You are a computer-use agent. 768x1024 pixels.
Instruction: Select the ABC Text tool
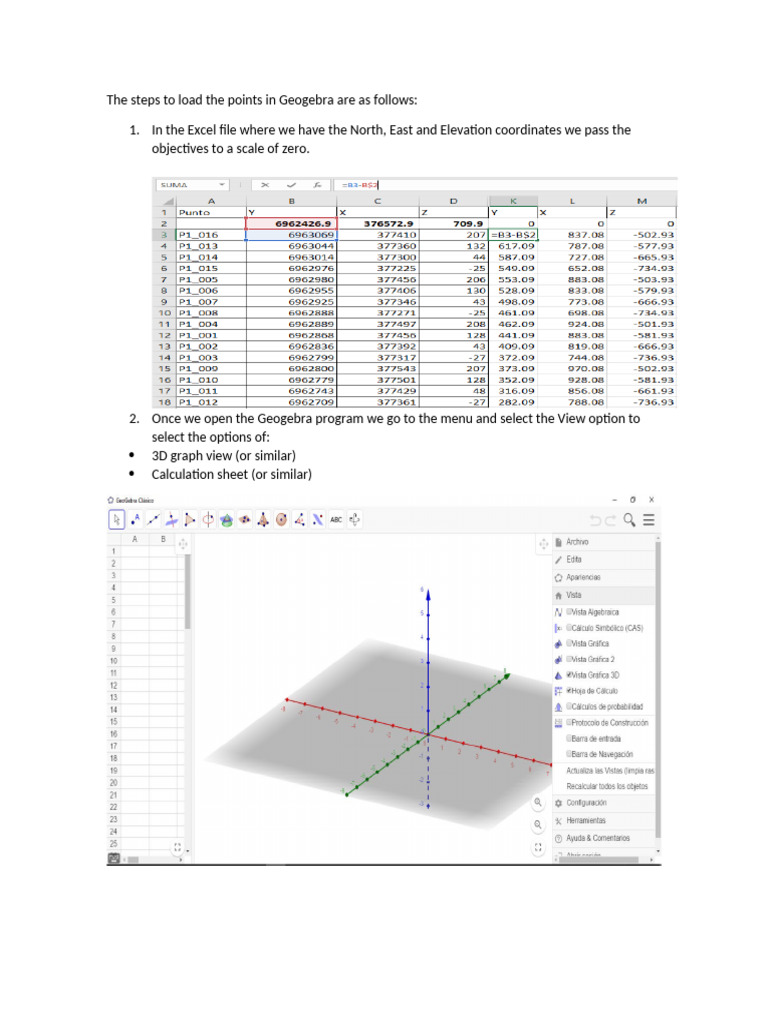pos(336,519)
